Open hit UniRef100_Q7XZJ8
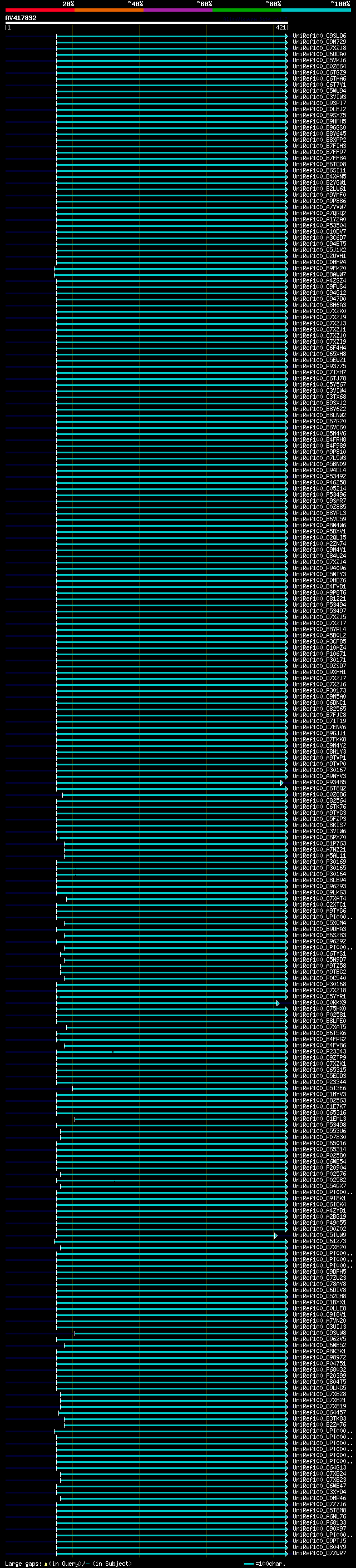Viewport: 356px width, 1568px height. pos(319,48)
